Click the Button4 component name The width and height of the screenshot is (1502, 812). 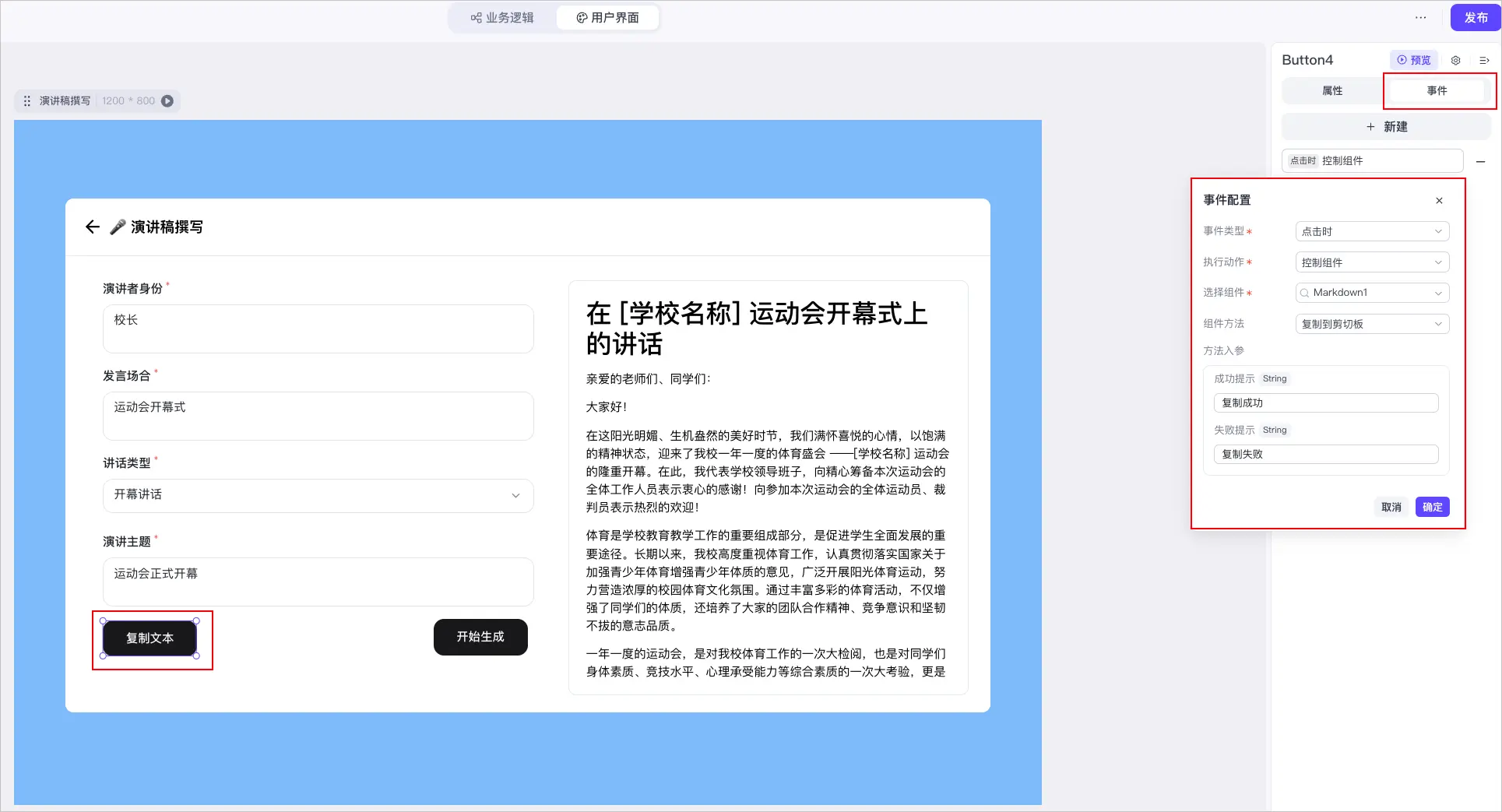pos(1307,60)
